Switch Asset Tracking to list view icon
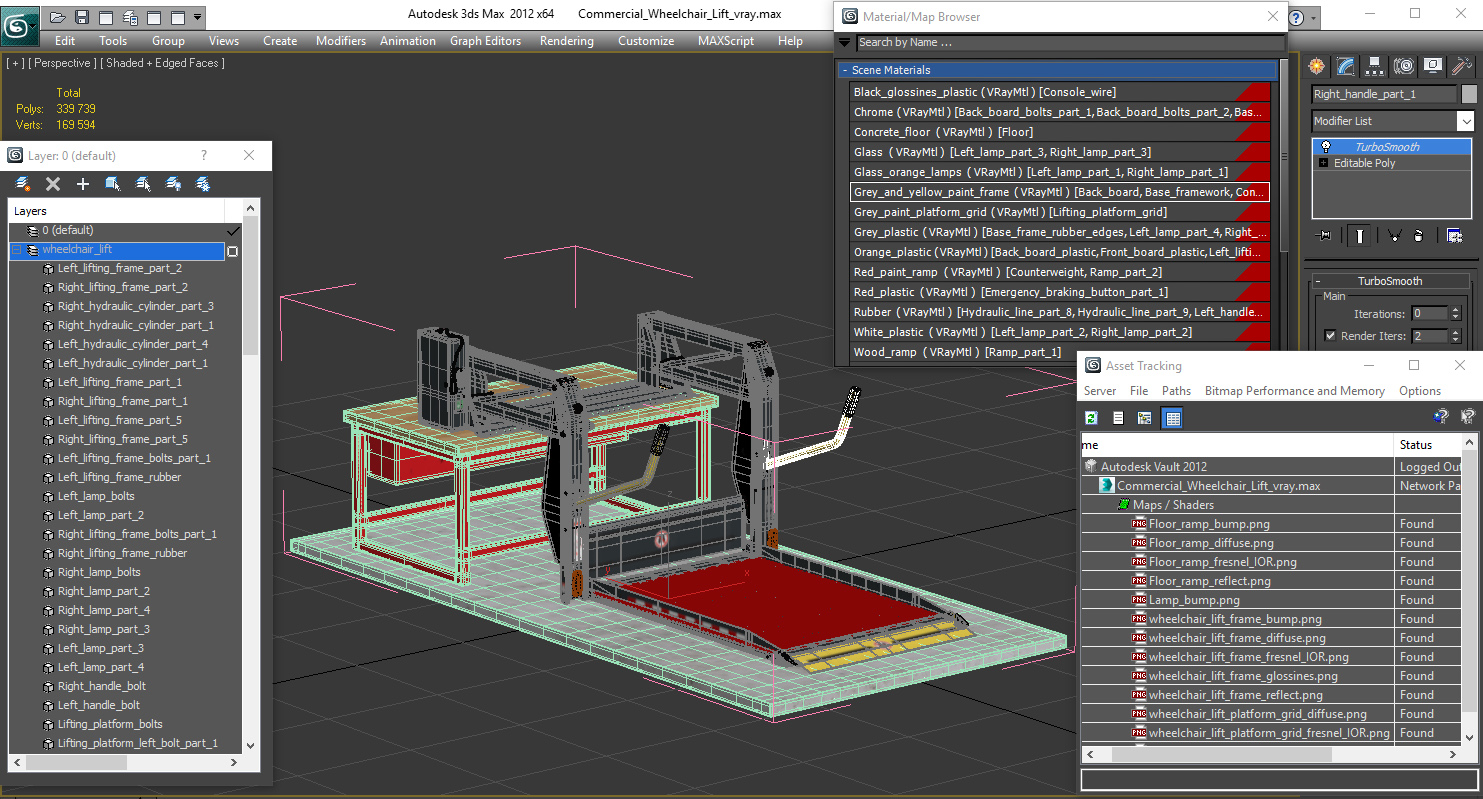 [x=1119, y=418]
